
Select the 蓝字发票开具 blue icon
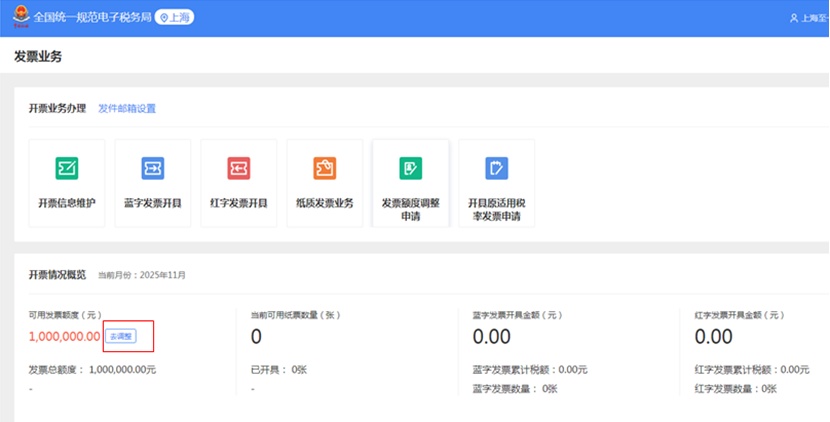coord(152,168)
